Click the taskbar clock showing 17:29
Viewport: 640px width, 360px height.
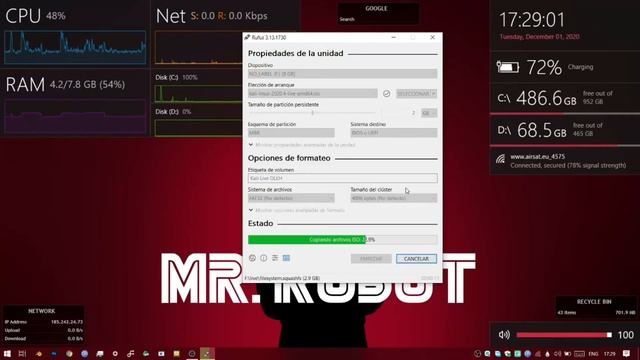pyautogui.click(x=609, y=354)
